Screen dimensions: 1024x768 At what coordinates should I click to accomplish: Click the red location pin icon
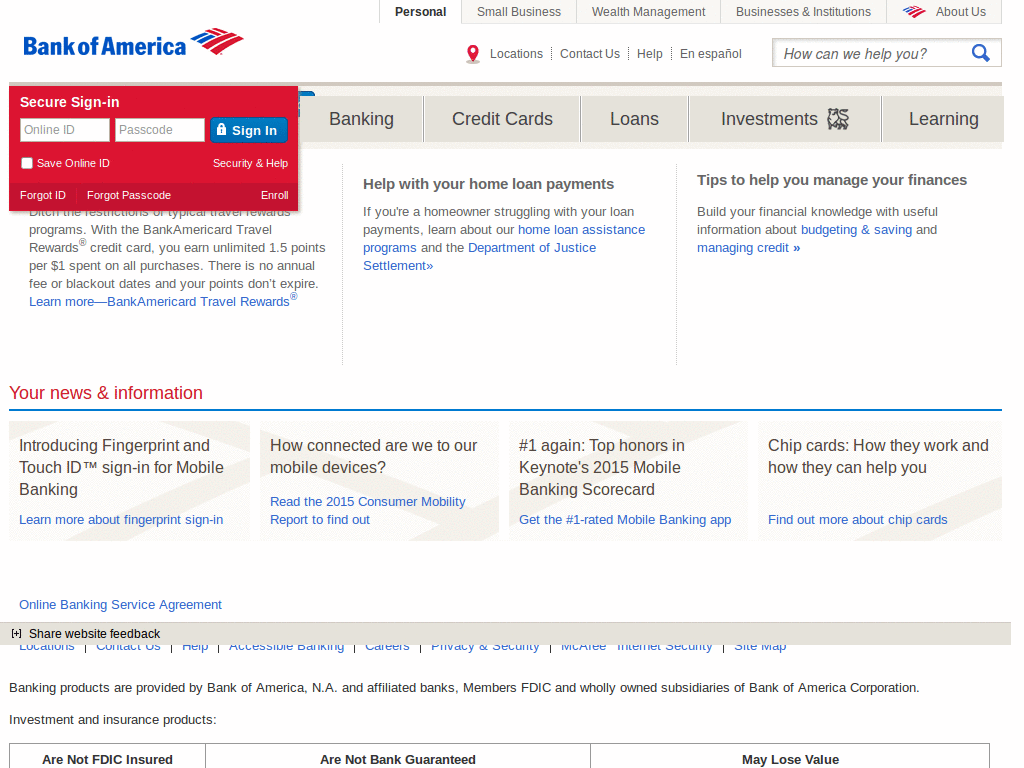click(x=473, y=54)
